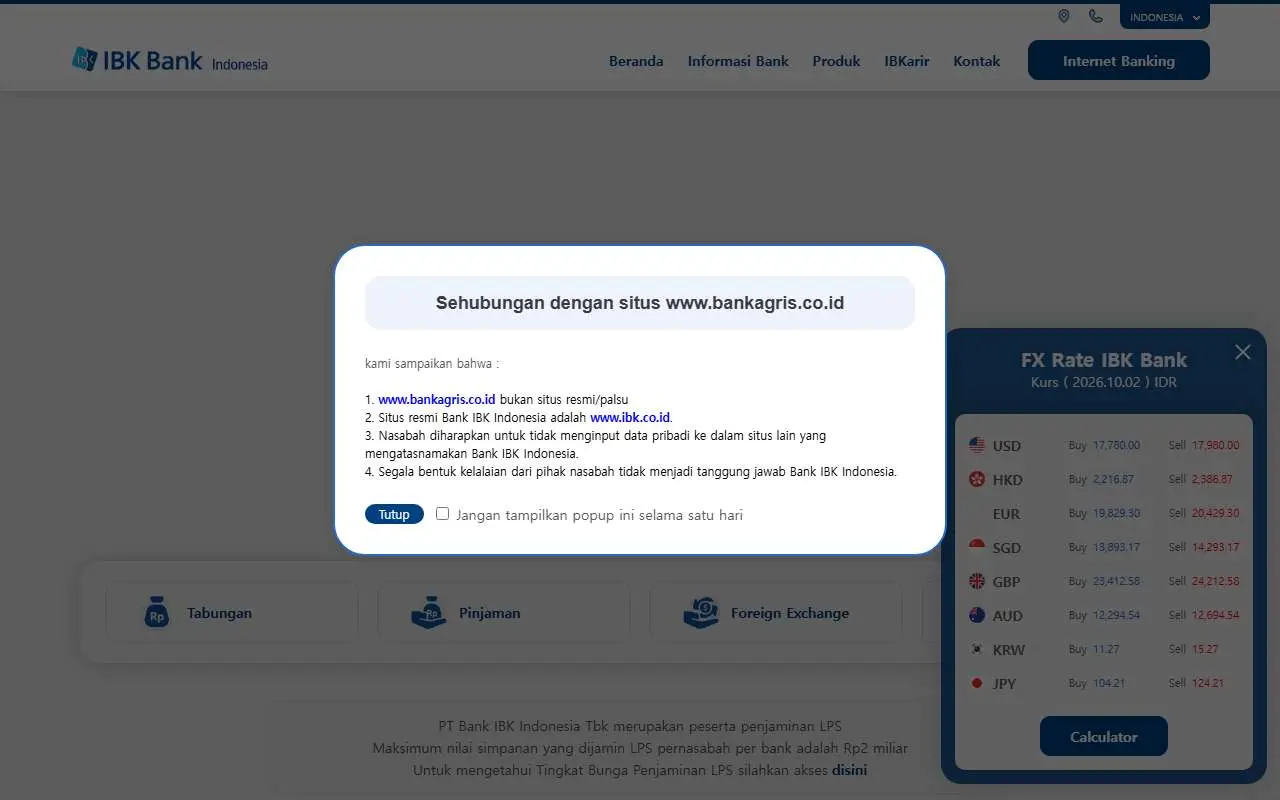This screenshot has width=1280, height=800.
Task: Open the Pinjaman card
Action: [x=504, y=612]
